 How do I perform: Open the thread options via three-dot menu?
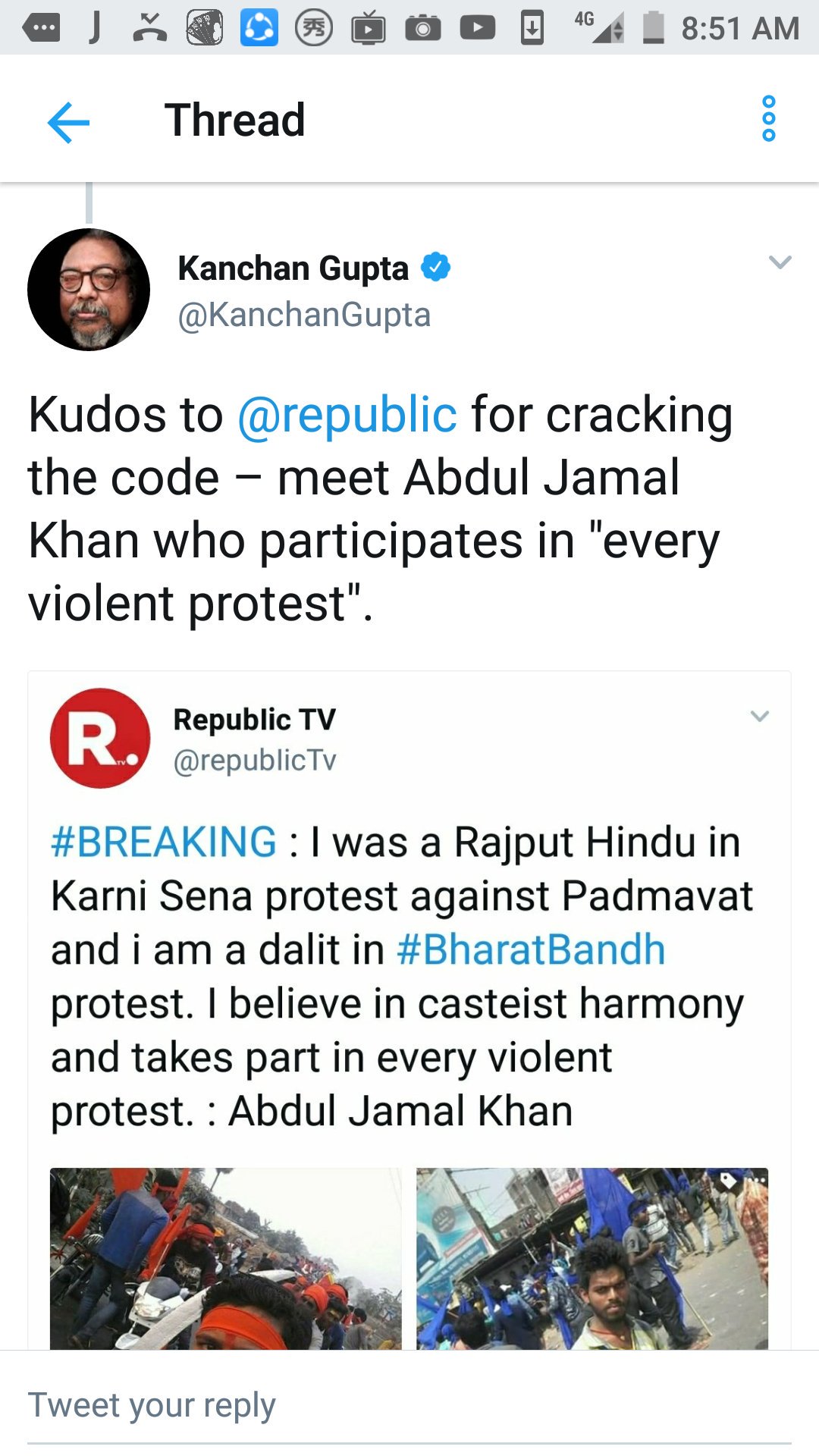pos(769,119)
